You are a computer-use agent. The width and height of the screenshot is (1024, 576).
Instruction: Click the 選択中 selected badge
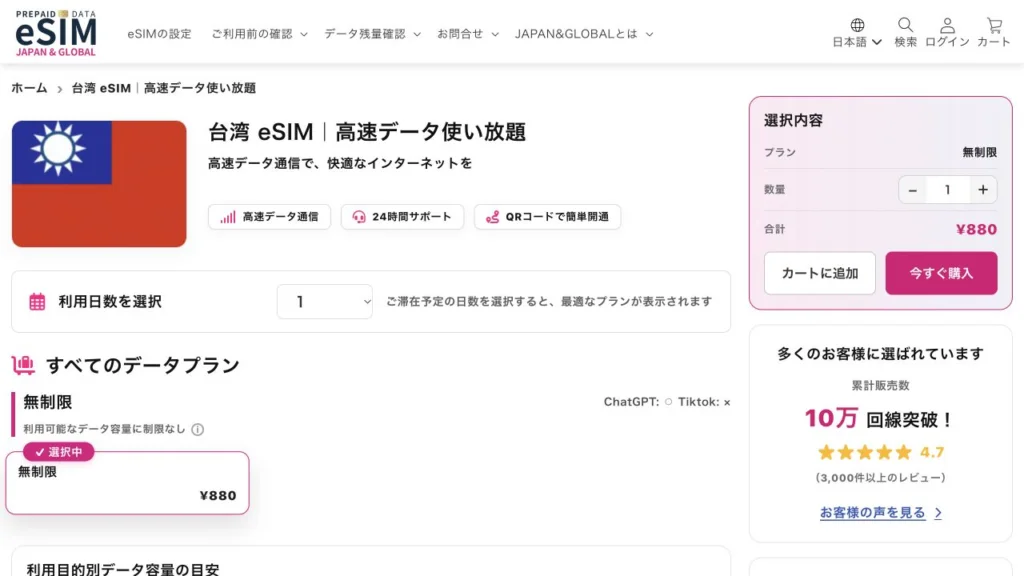pyautogui.click(x=59, y=452)
